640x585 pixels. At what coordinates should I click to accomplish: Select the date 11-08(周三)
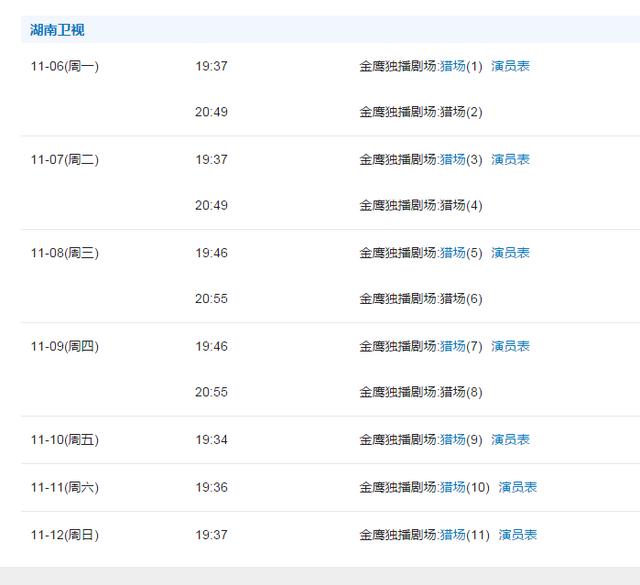tap(65, 253)
